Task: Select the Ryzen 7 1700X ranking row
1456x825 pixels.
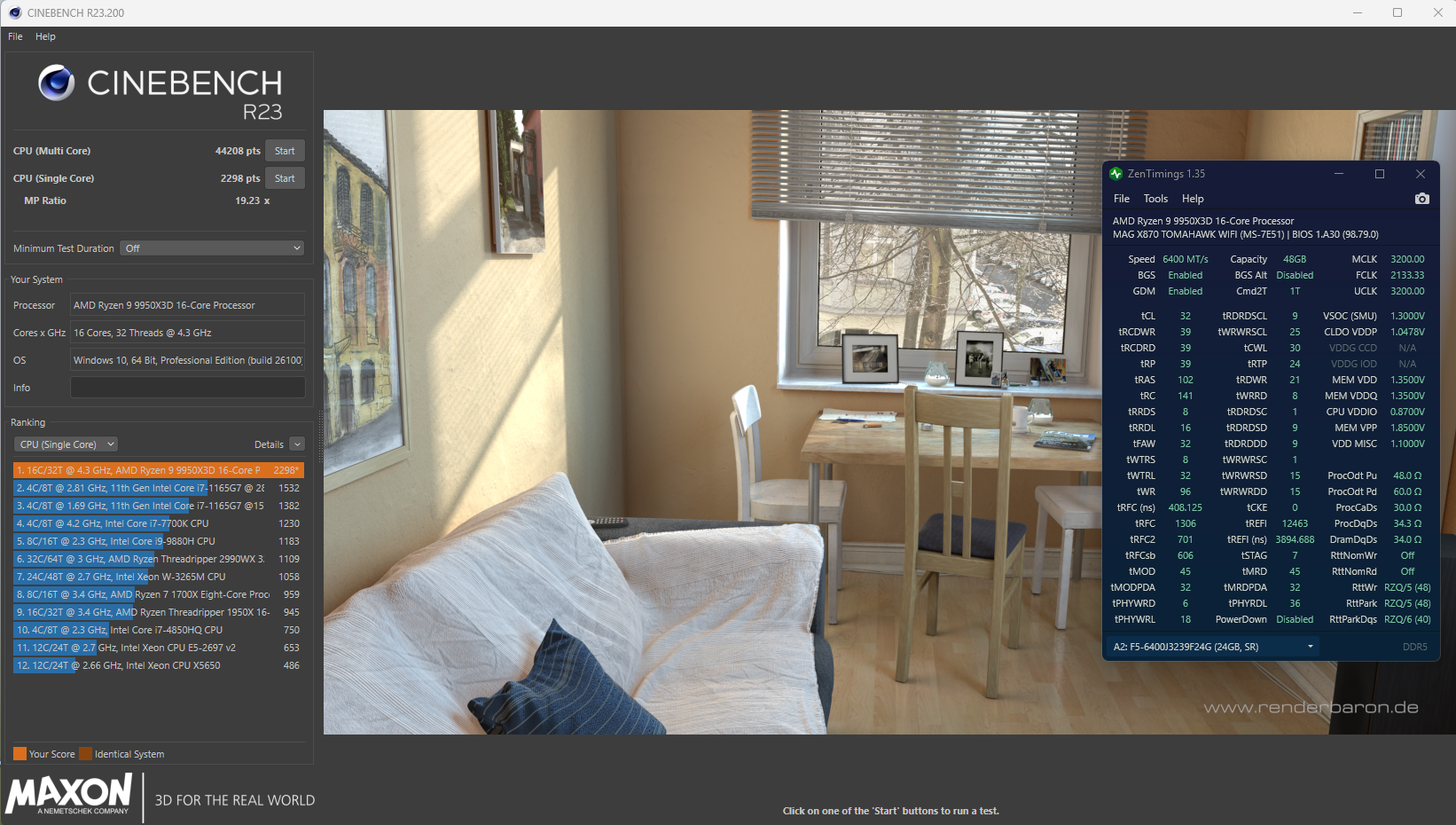Action: [x=159, y=594]
